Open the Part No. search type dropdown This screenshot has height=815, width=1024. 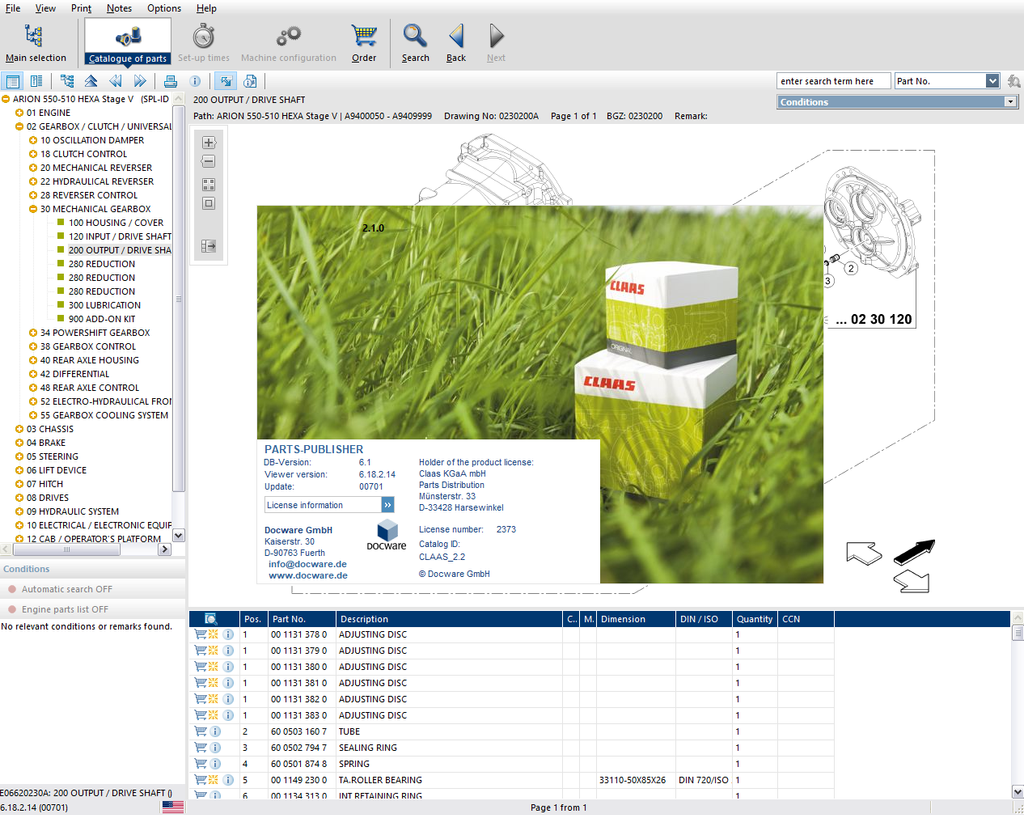(x=993, y=81)
